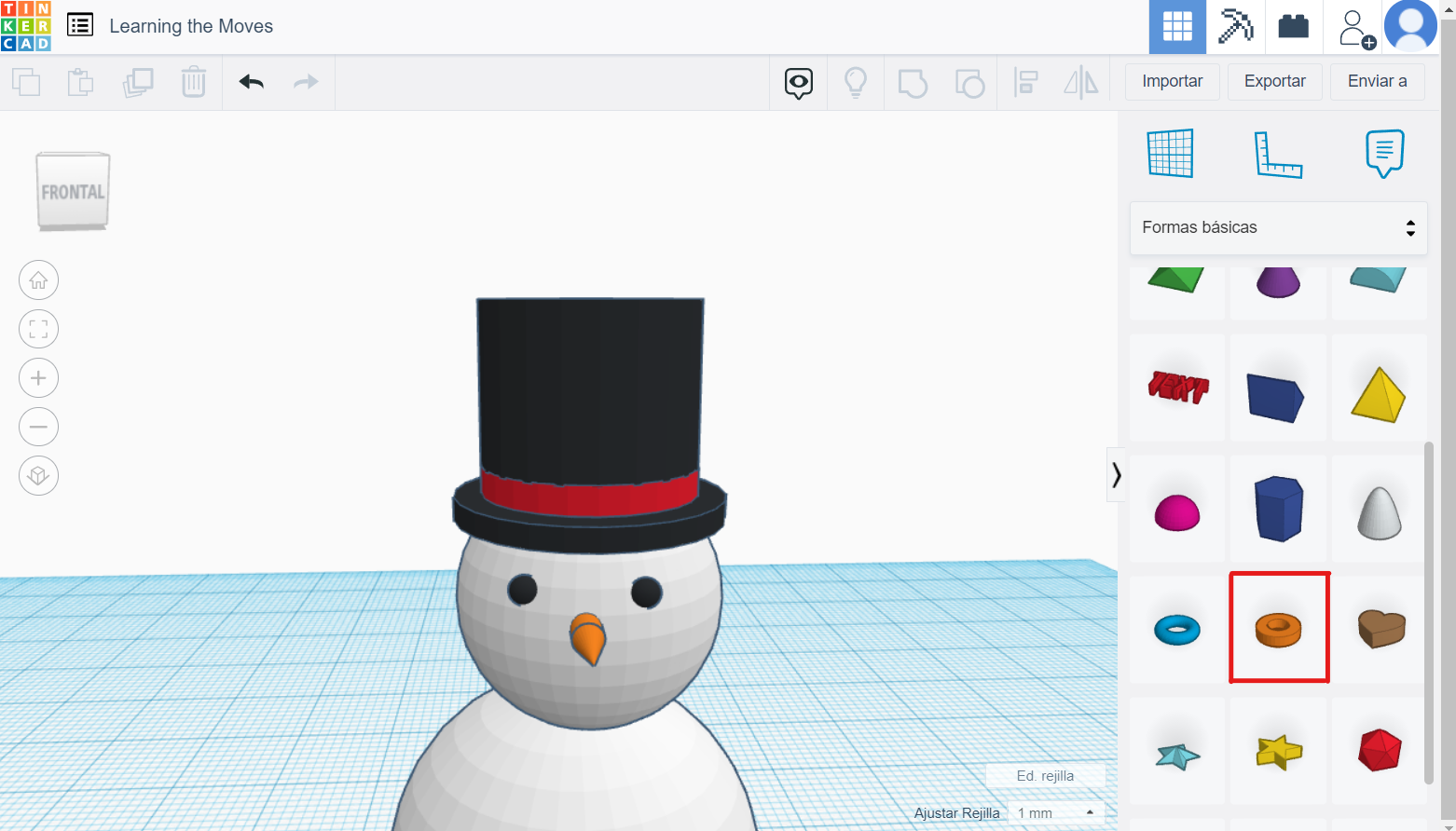
Task: Select the magenta half sphere shape
Action: pyautogui.click(x=1177, y=509)
